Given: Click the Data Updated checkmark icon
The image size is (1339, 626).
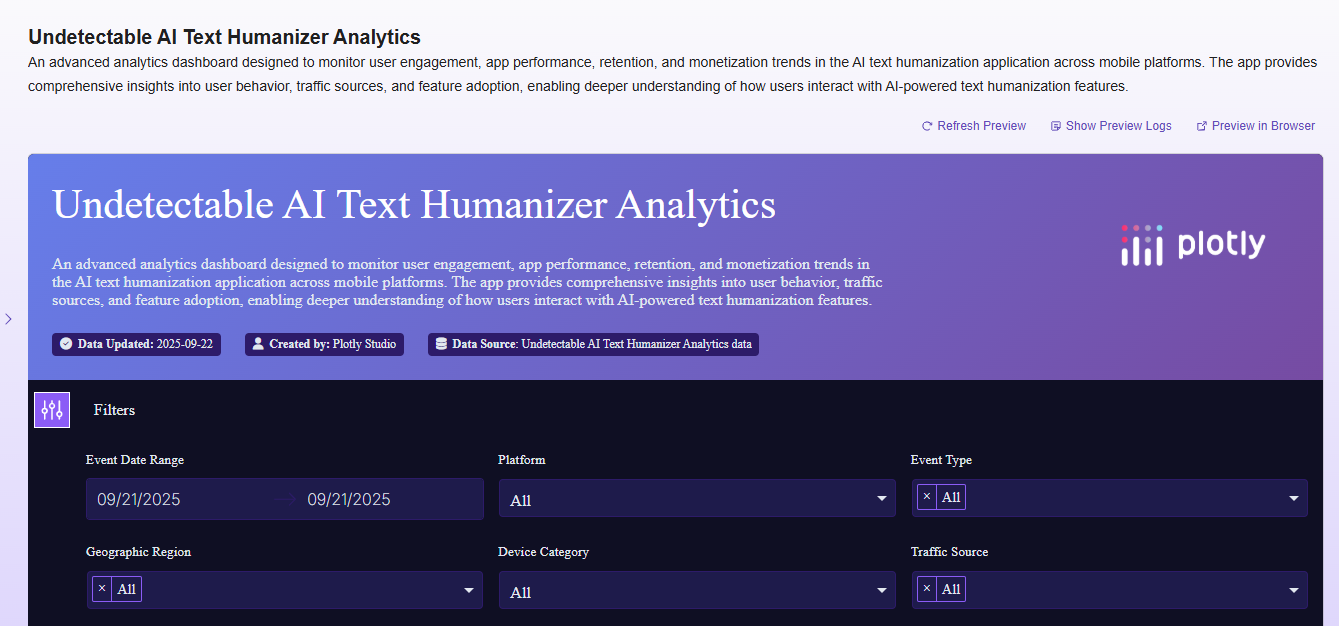Looking at the screenshot, I should point(66,344).
